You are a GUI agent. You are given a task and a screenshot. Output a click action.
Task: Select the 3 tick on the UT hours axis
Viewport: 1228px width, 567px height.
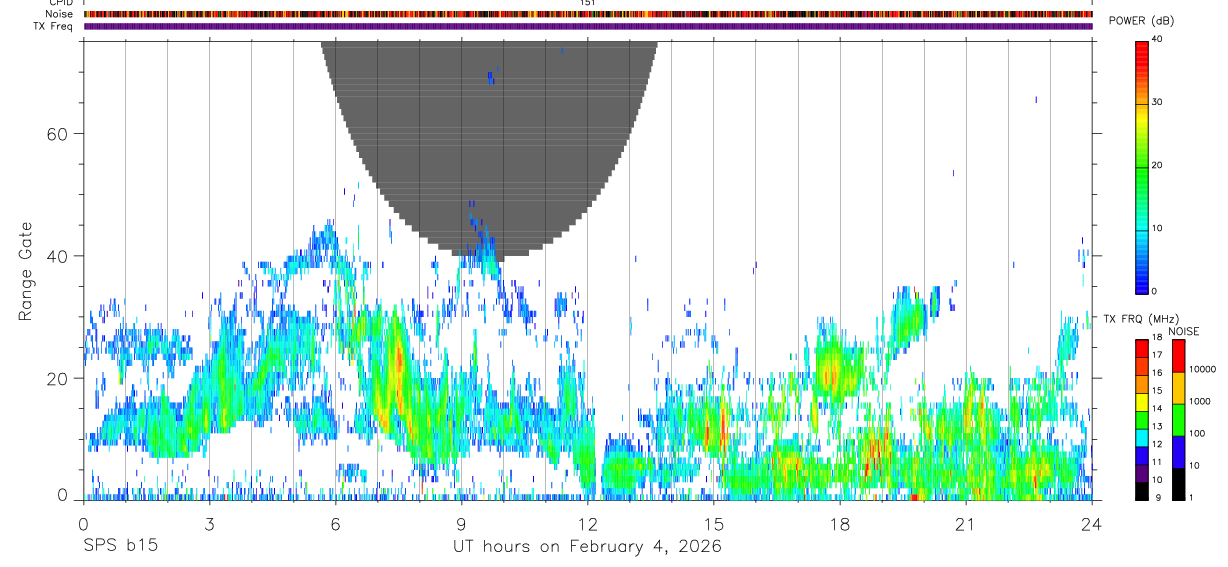click(209, 524)
